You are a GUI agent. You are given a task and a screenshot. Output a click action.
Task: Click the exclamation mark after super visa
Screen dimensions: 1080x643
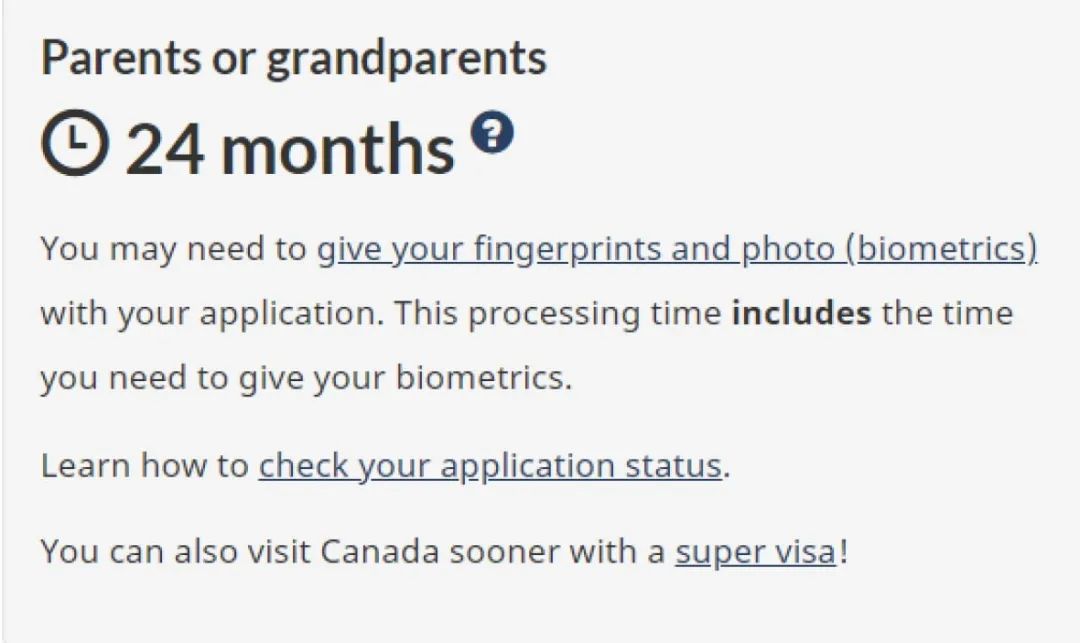tap(843, 552)
